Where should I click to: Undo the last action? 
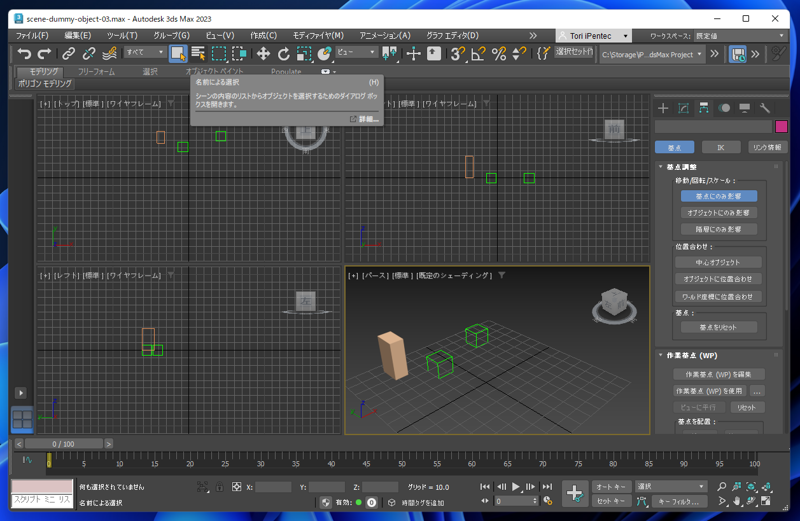[24, 54]
